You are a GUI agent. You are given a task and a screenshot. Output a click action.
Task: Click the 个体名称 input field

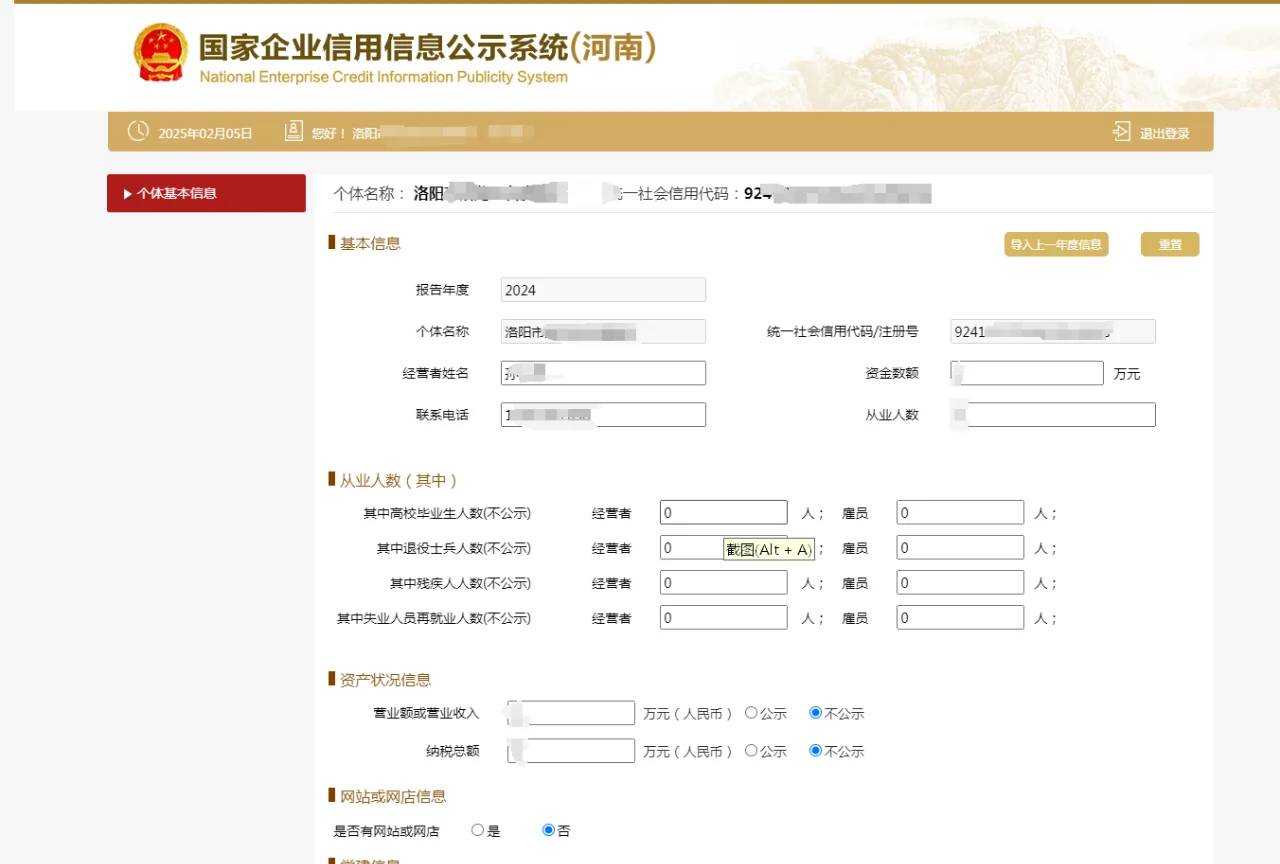pyautogui.click(x=603, y=331)
